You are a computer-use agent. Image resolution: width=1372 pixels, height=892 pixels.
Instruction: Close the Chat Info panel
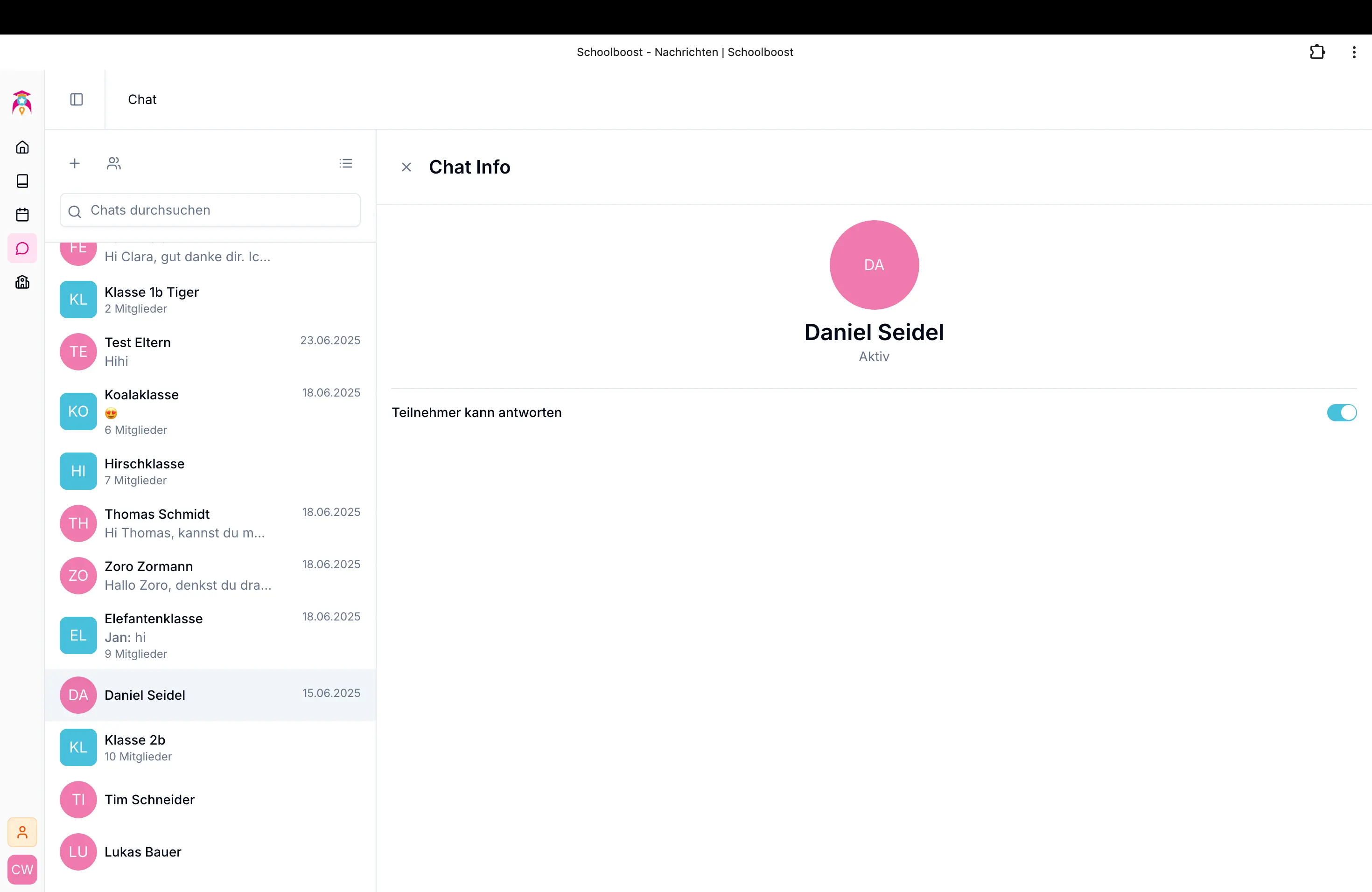406,167
